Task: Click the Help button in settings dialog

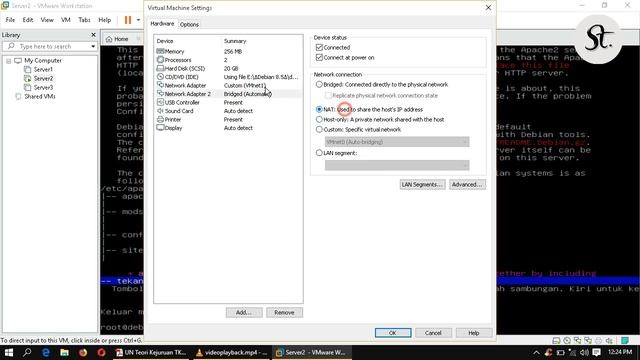Action: (x=473, y=333)
